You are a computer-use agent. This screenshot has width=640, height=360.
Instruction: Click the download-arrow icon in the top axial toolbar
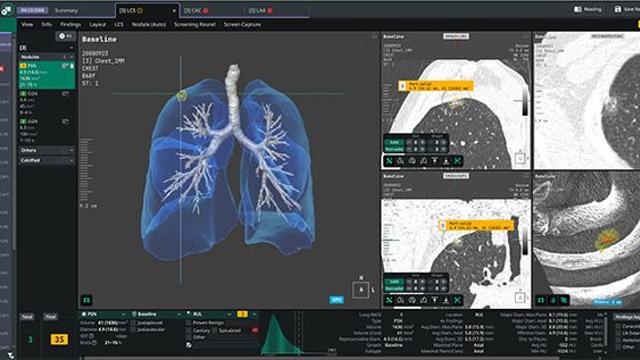(x=446, y=161)
